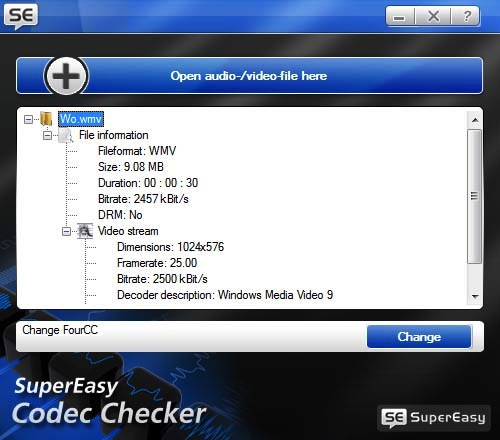
Task: Collapse the File information node
Action: coord(48,135)
